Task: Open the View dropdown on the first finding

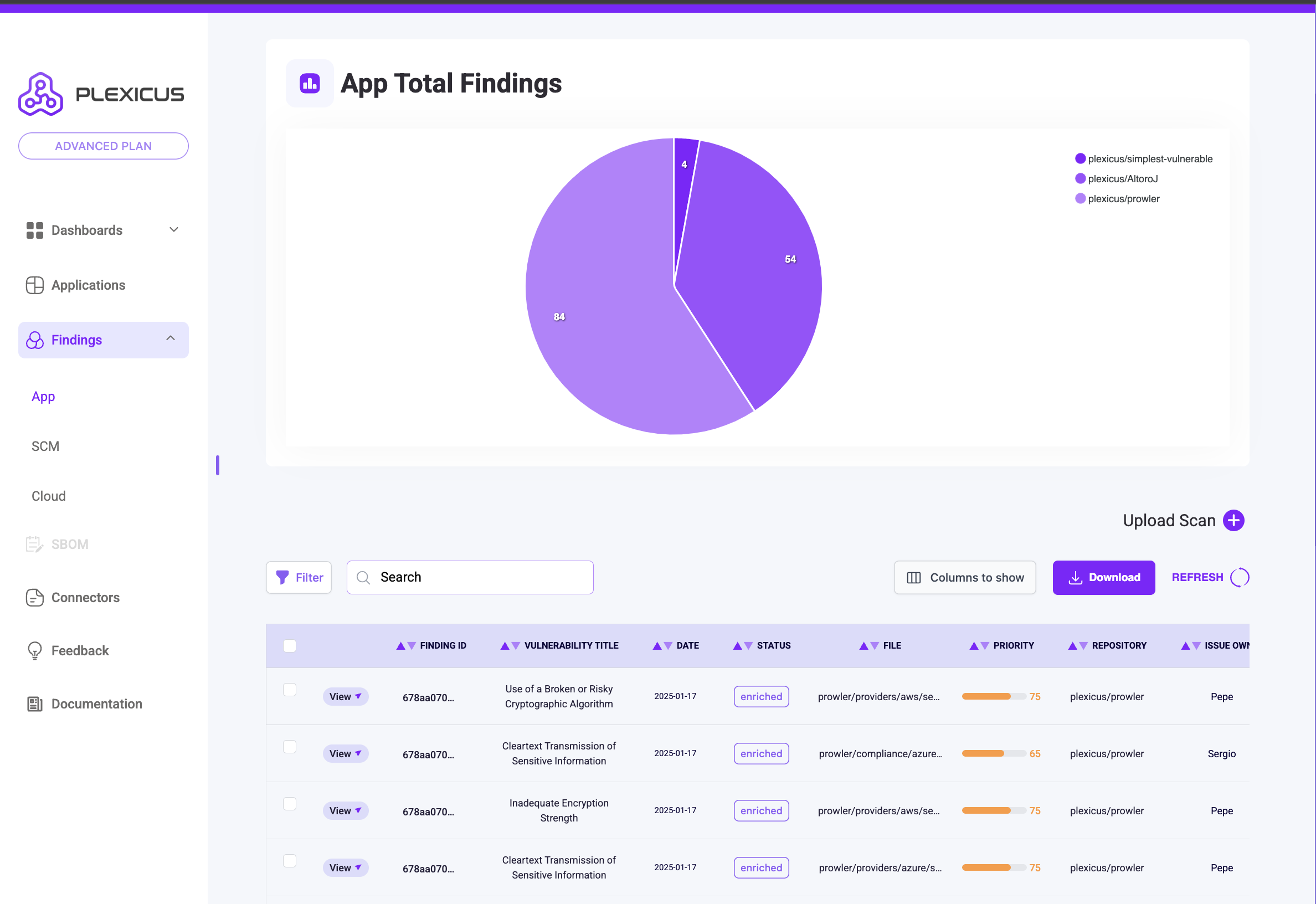Action: click(346, 696)
